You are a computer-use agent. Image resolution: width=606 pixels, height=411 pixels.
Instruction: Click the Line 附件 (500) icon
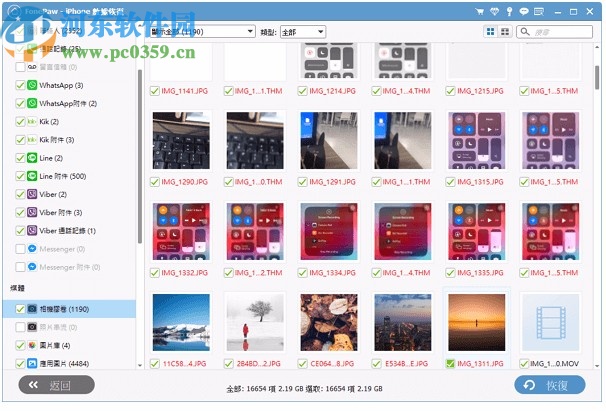click(x=32, y=176)
